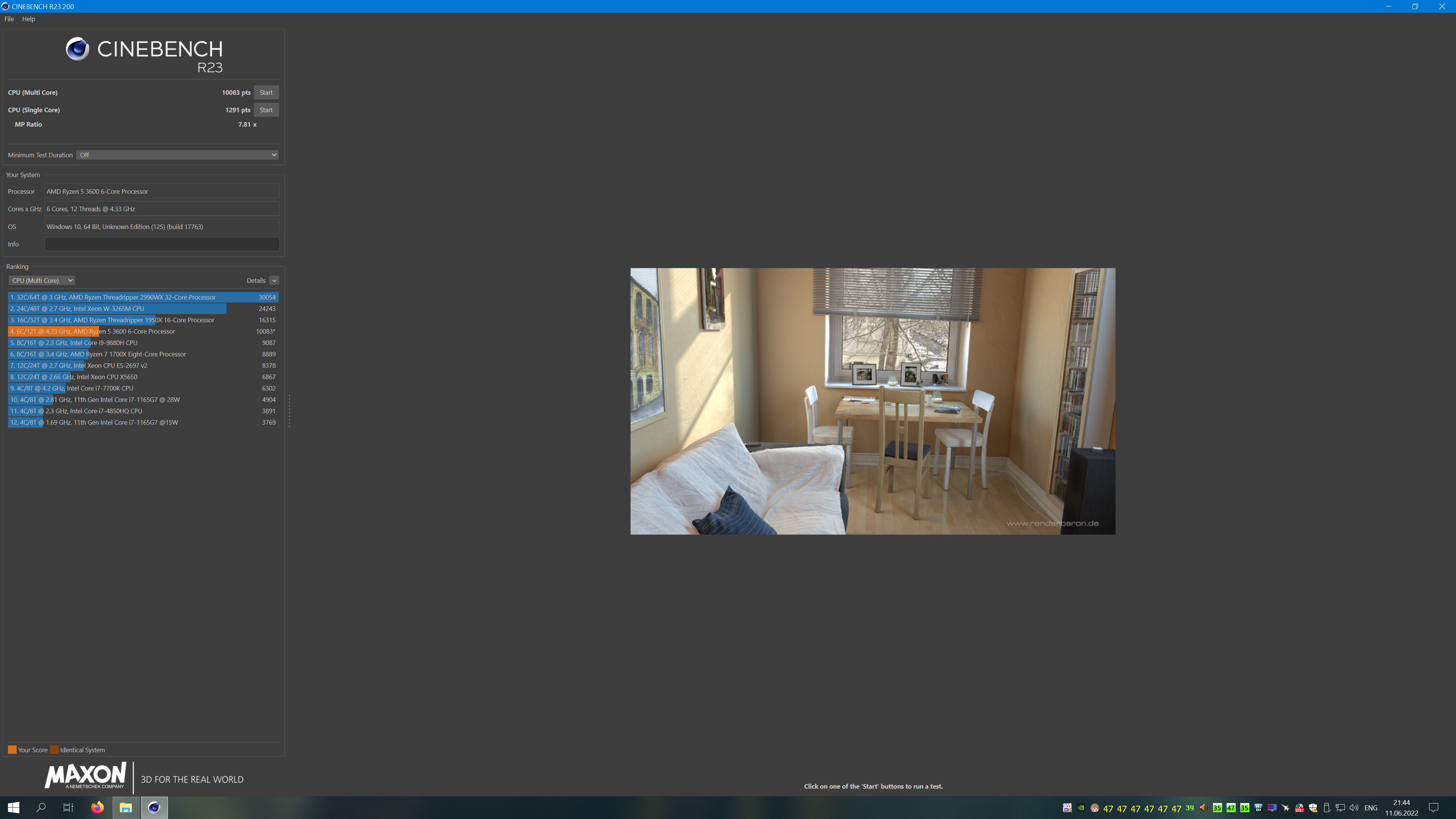Open the Minimum Test Duration dropdown
The image size is (1456, 819).
177,155
